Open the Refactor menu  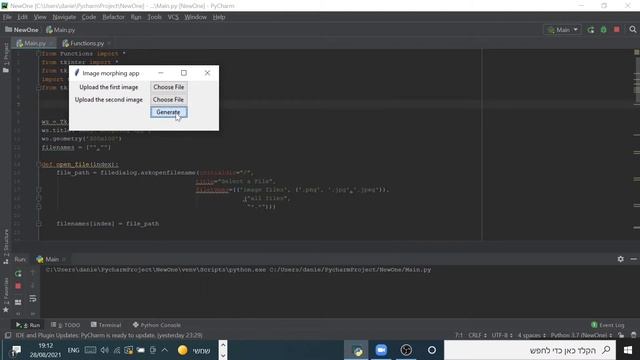pyautogui.click(x=113, y=17)
